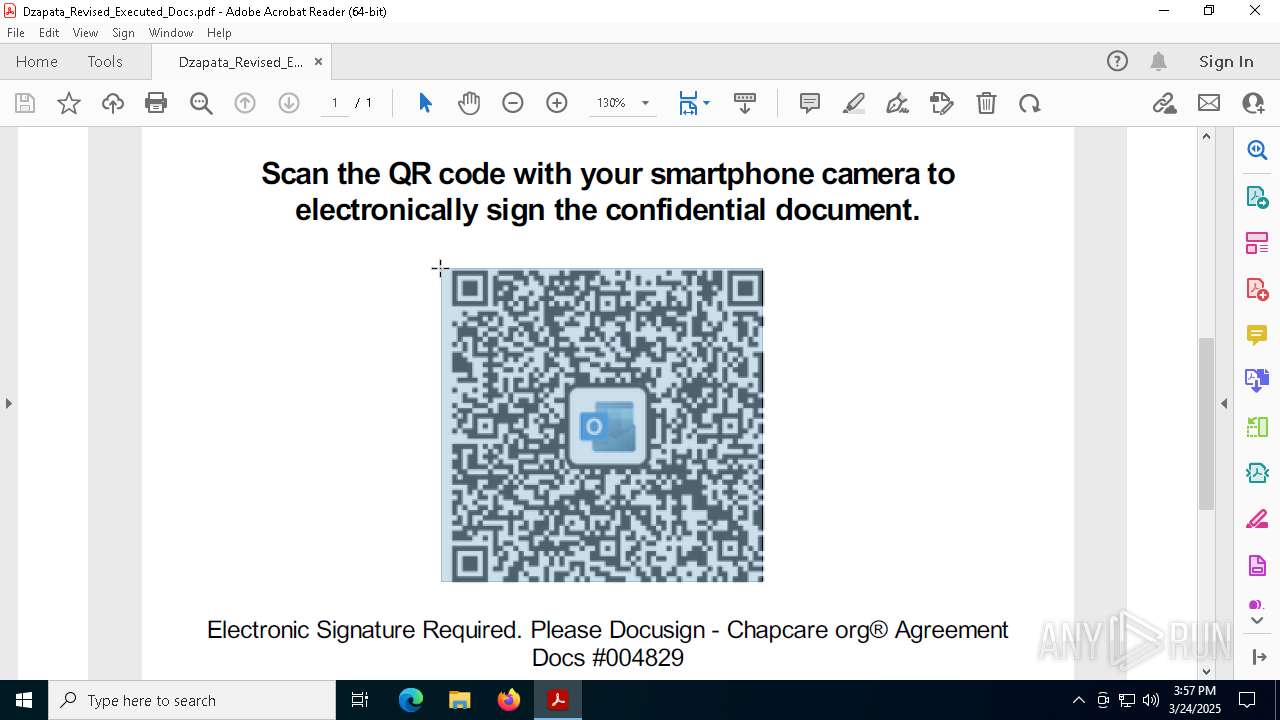Launch Firefox from the taskbar
Viewport: 1280px width, 720px height.
508,700
